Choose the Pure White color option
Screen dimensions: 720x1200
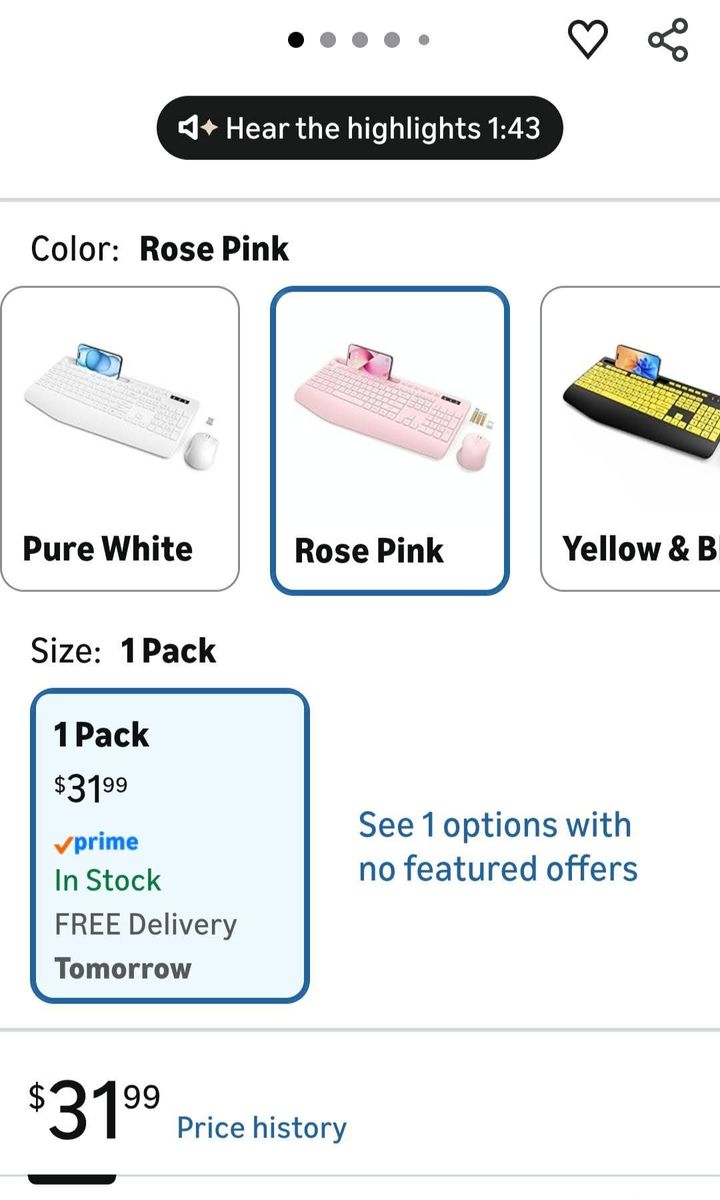[120, 439]
